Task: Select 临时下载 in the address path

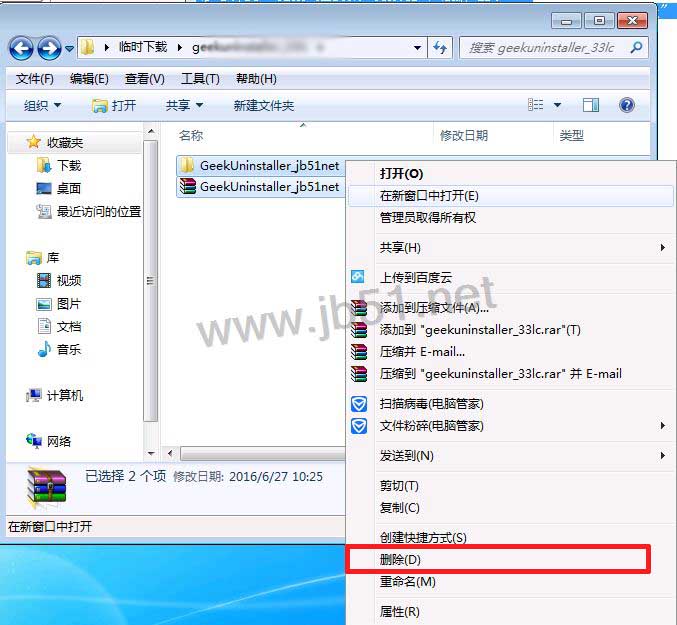Action: pyautogui.click(x=142, y=47)
